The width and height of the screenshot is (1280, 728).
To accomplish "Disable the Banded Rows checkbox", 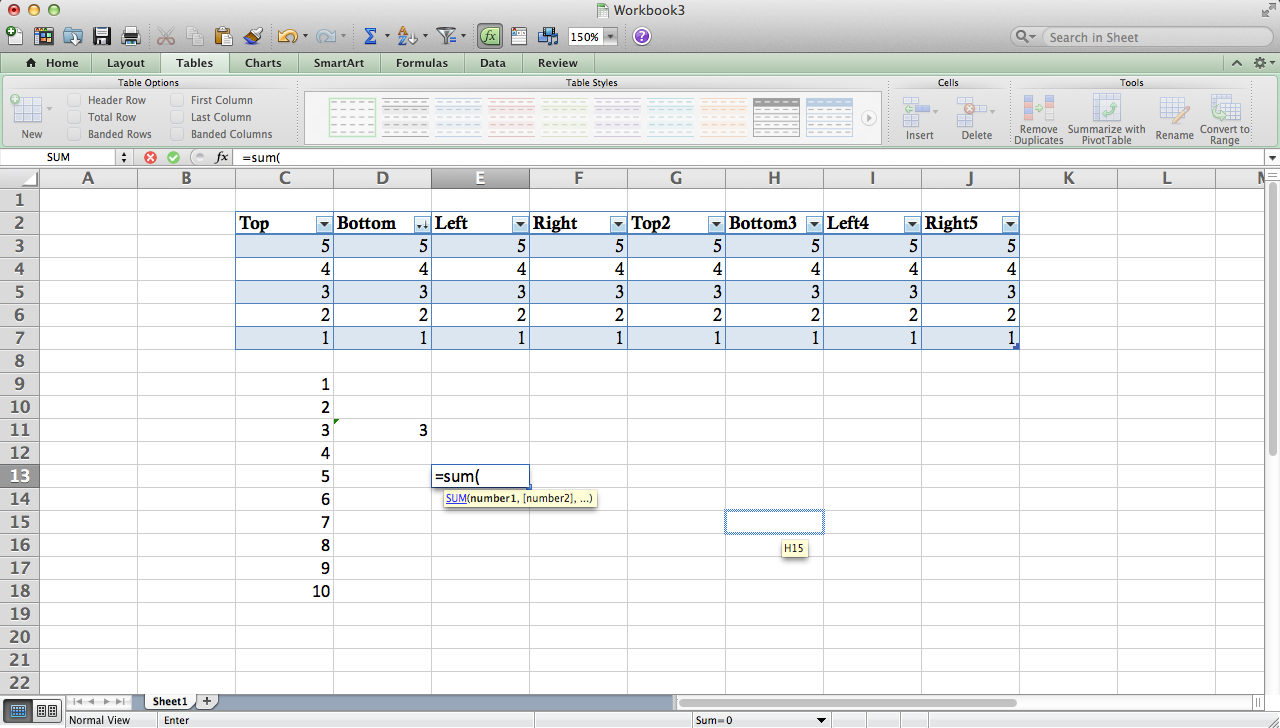I will click(x=73, y=133).
